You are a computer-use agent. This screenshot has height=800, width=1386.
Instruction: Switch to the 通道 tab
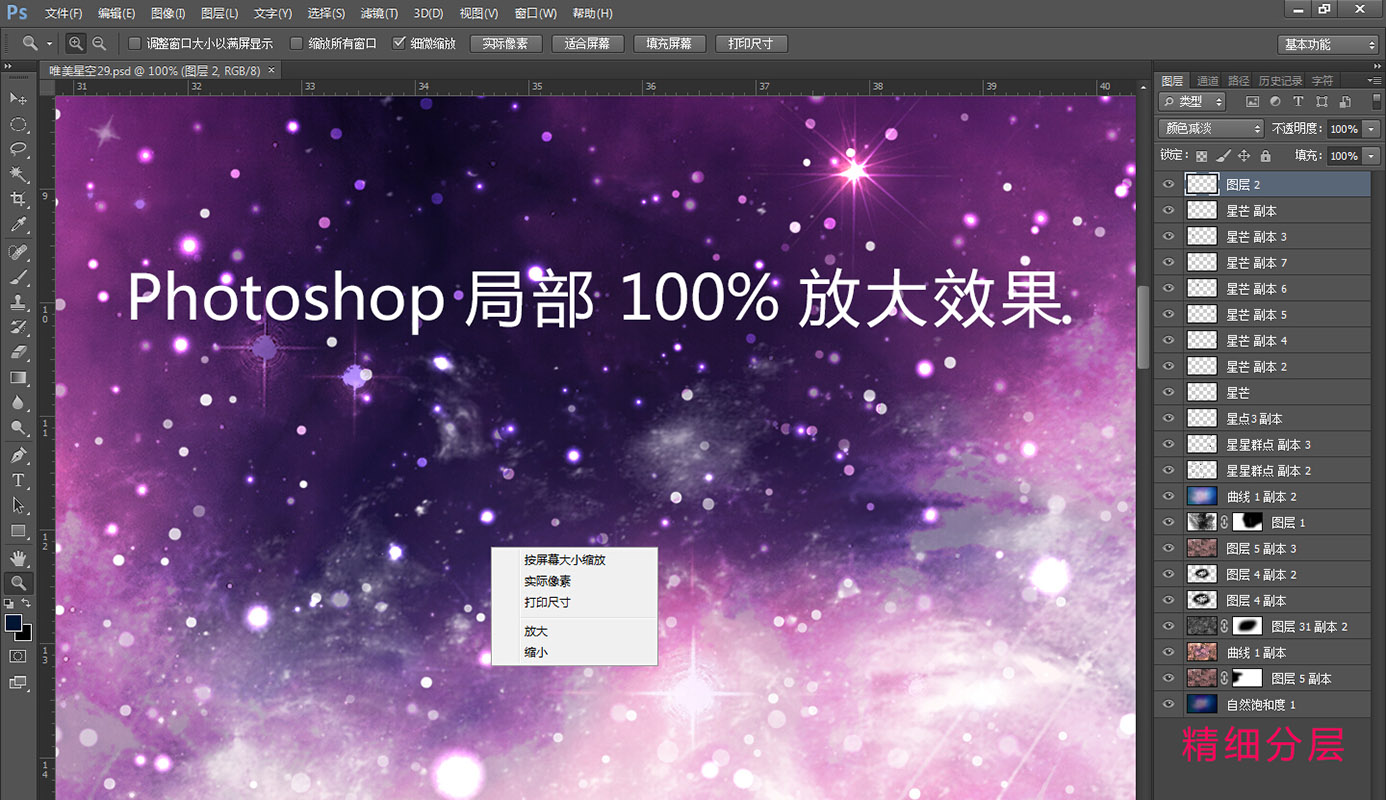(1208, 80)
